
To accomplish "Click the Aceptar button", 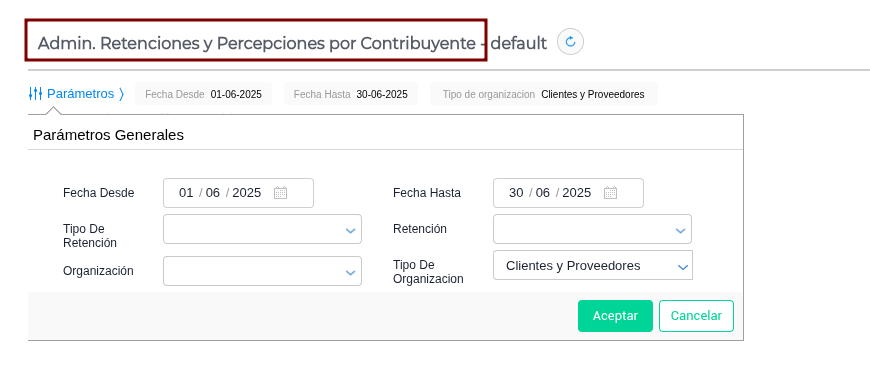I will tap(615, 316).
